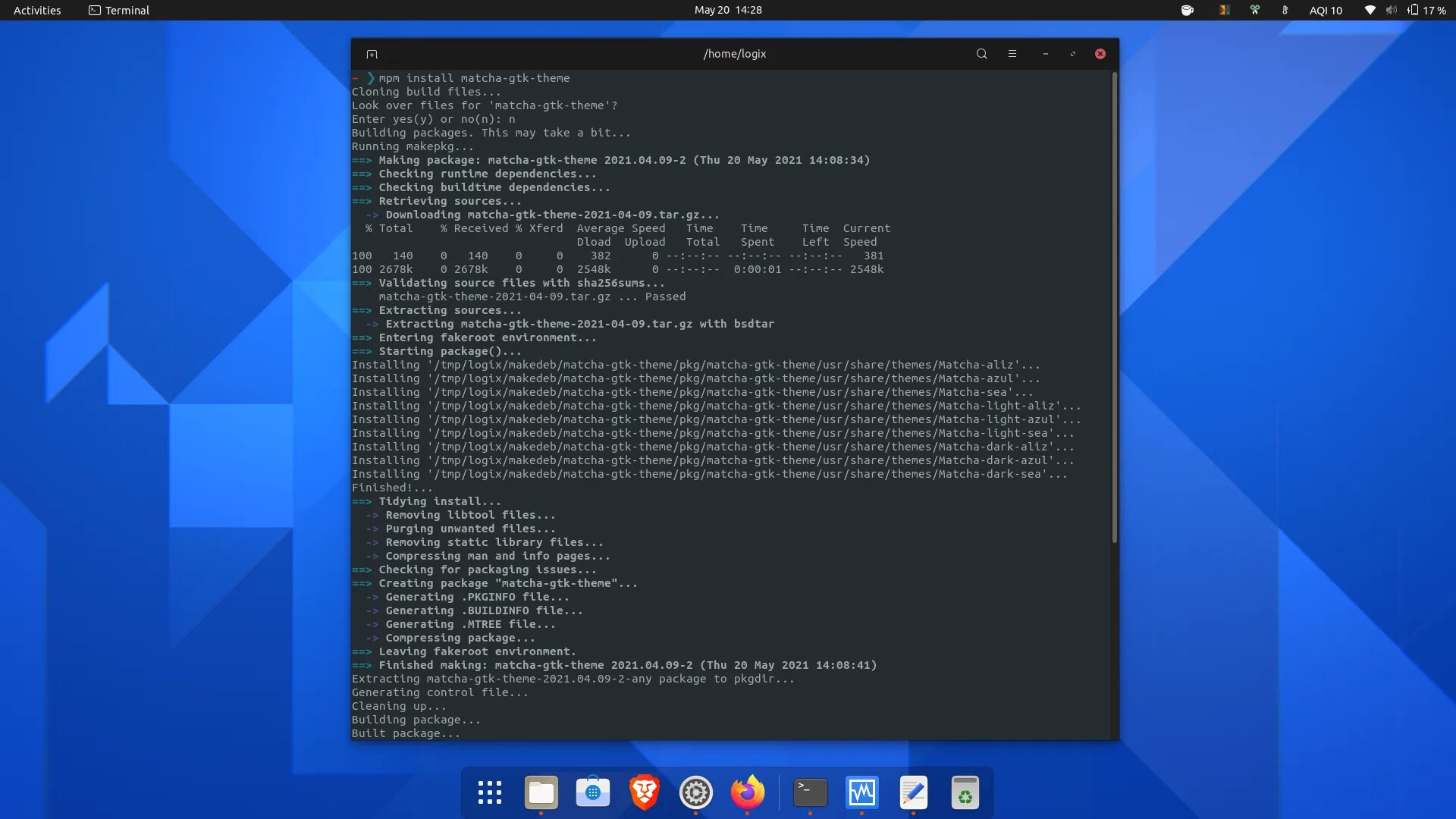Click the volume indicator icon

point(1391,10)
